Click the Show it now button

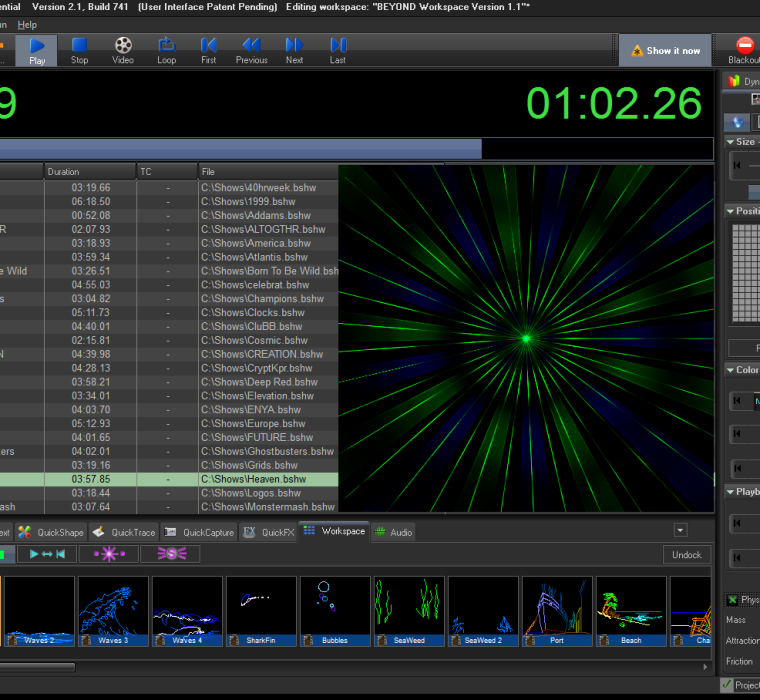pyautogui.click(x=665, y=50)
